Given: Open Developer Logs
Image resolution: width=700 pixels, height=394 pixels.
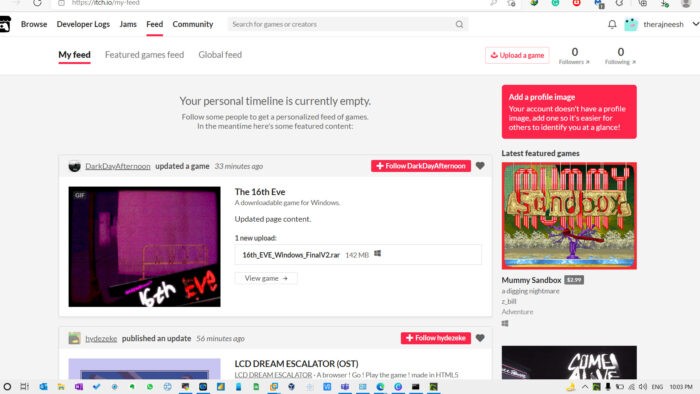Looking at the screenshot, I should point(83,25).
